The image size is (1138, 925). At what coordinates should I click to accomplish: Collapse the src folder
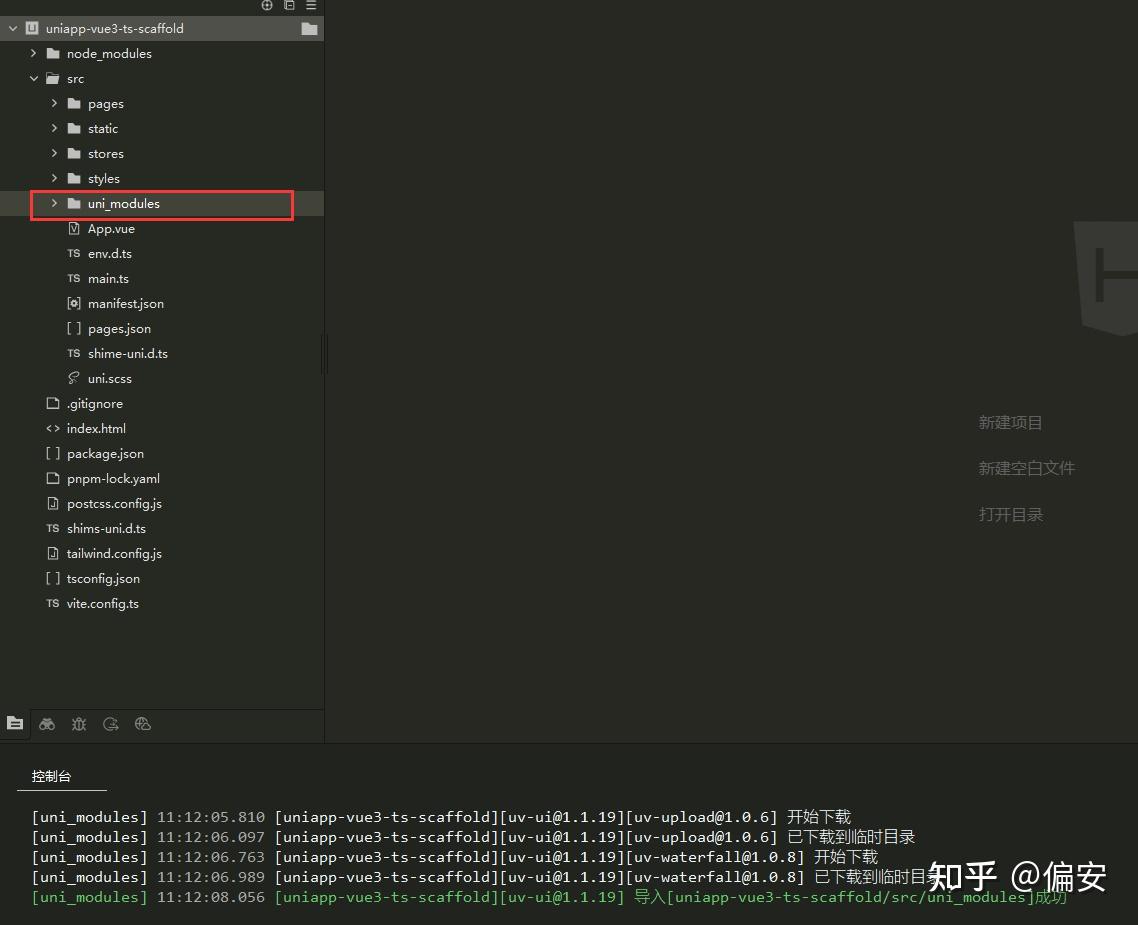pyautogui.click(x=33, y=78)
